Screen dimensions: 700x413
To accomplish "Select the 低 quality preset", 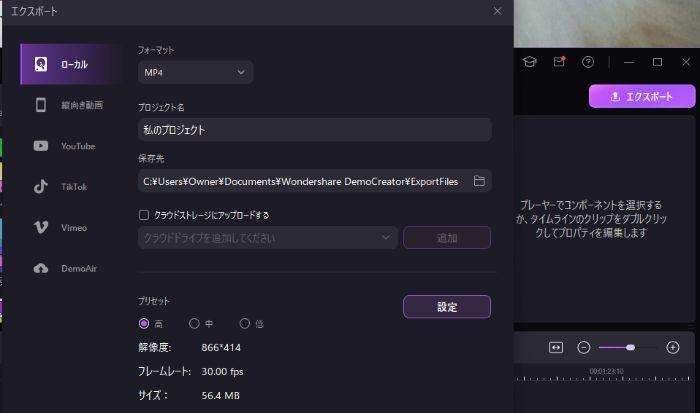I will 245,323.
